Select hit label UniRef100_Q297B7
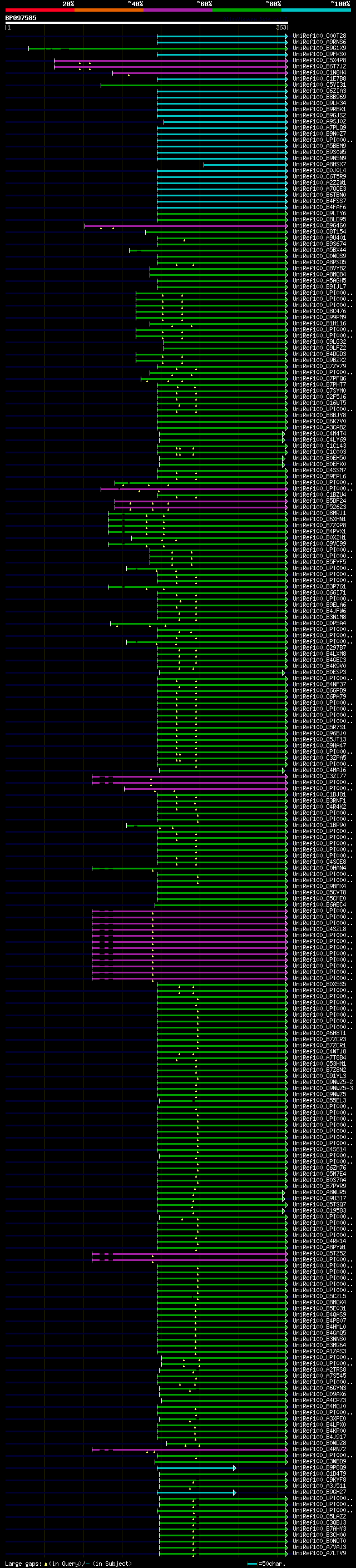Viewport: 356px width, 1568px height. click(319, 647)
